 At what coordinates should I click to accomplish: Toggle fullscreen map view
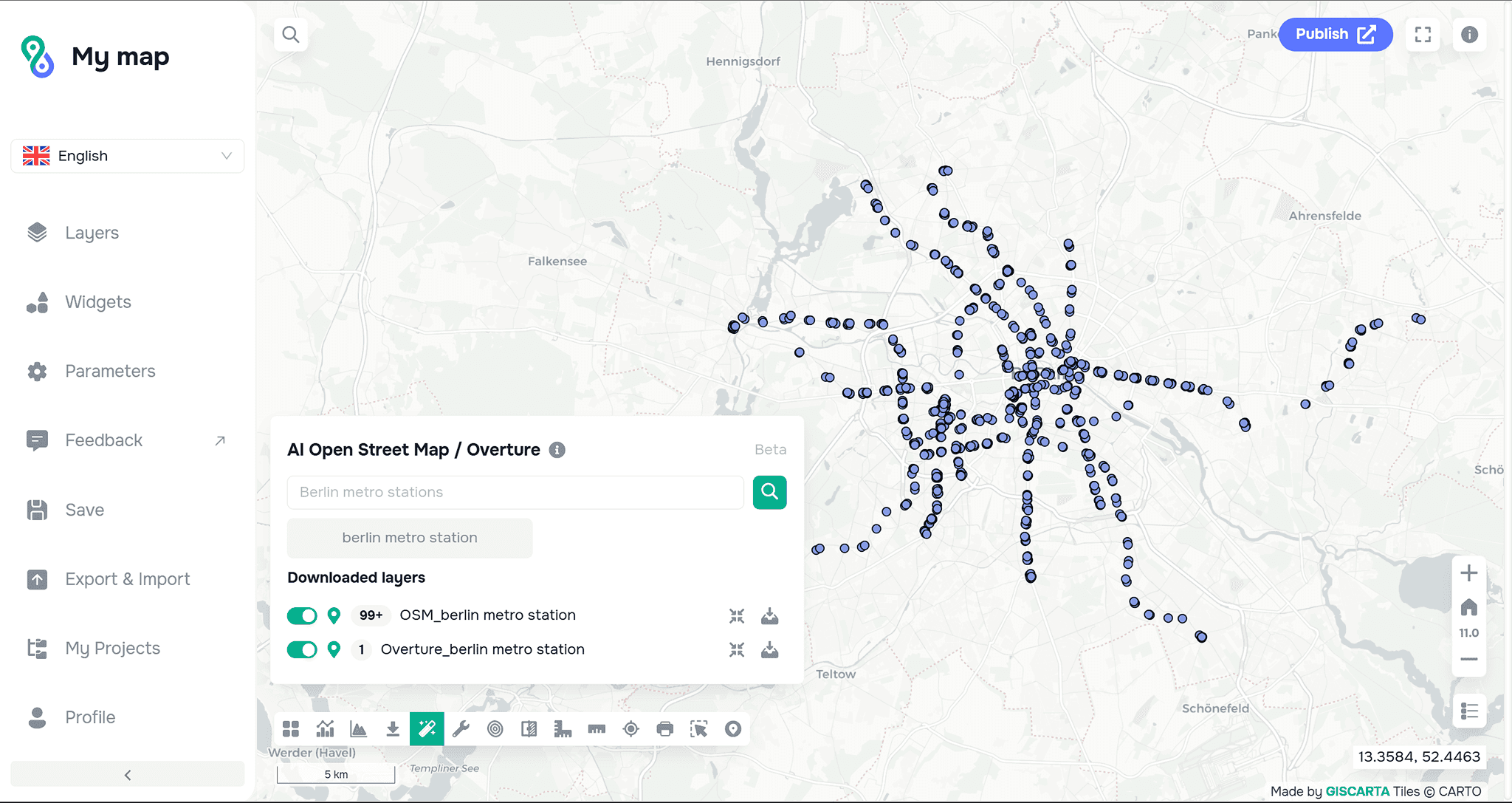pos(1423,35)
